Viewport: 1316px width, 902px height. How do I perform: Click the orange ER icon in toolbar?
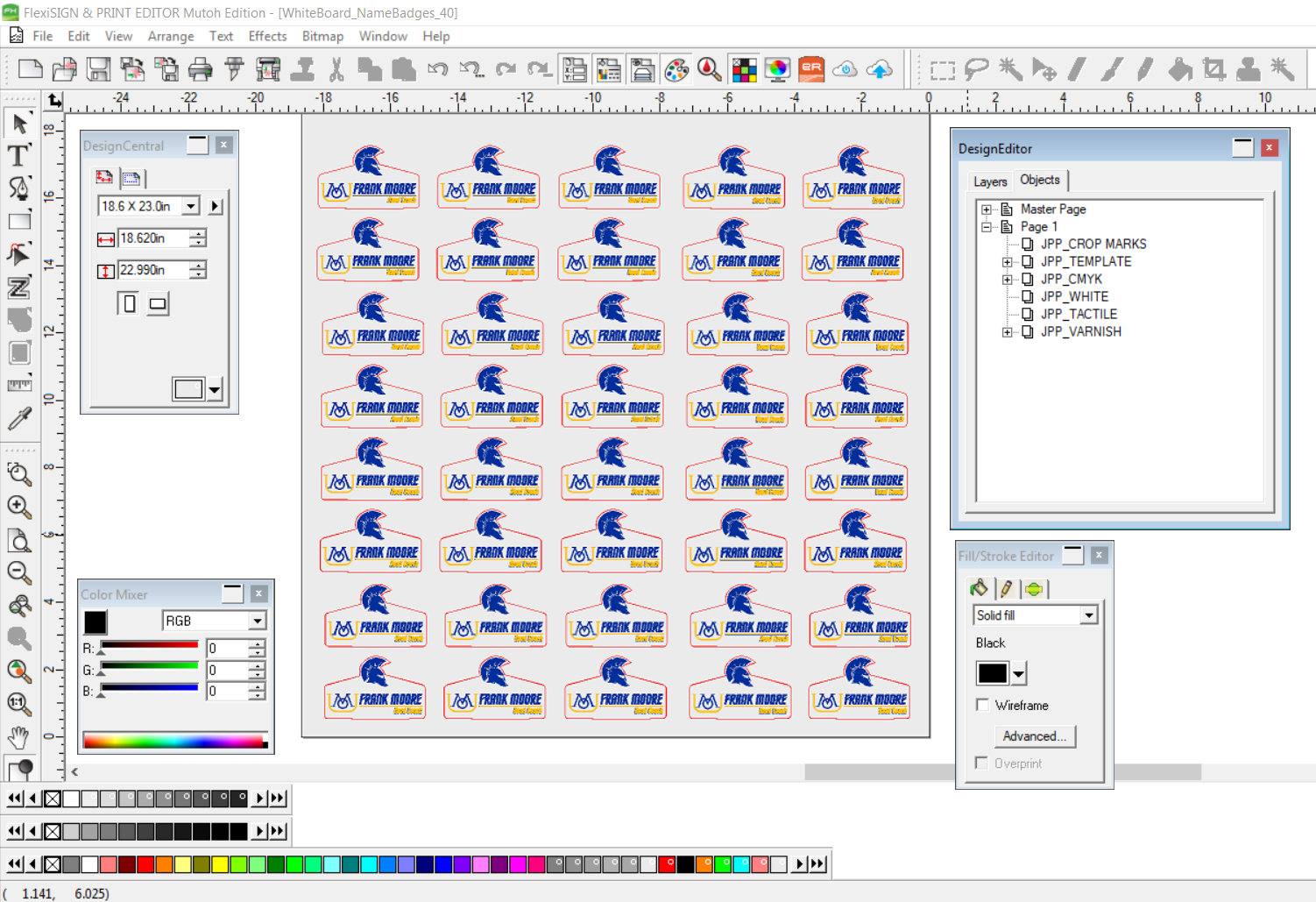[811, 69]
